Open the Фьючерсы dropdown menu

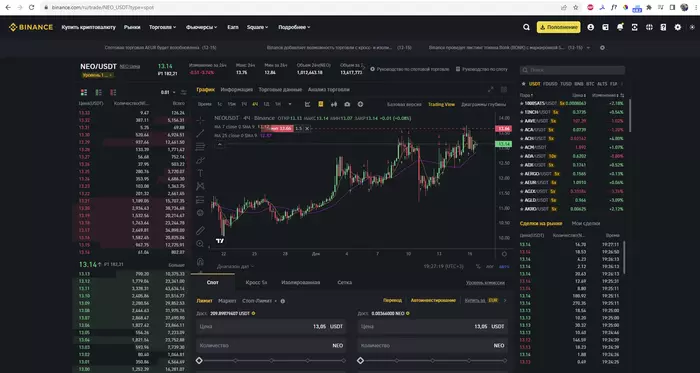[x=201, y=27]
